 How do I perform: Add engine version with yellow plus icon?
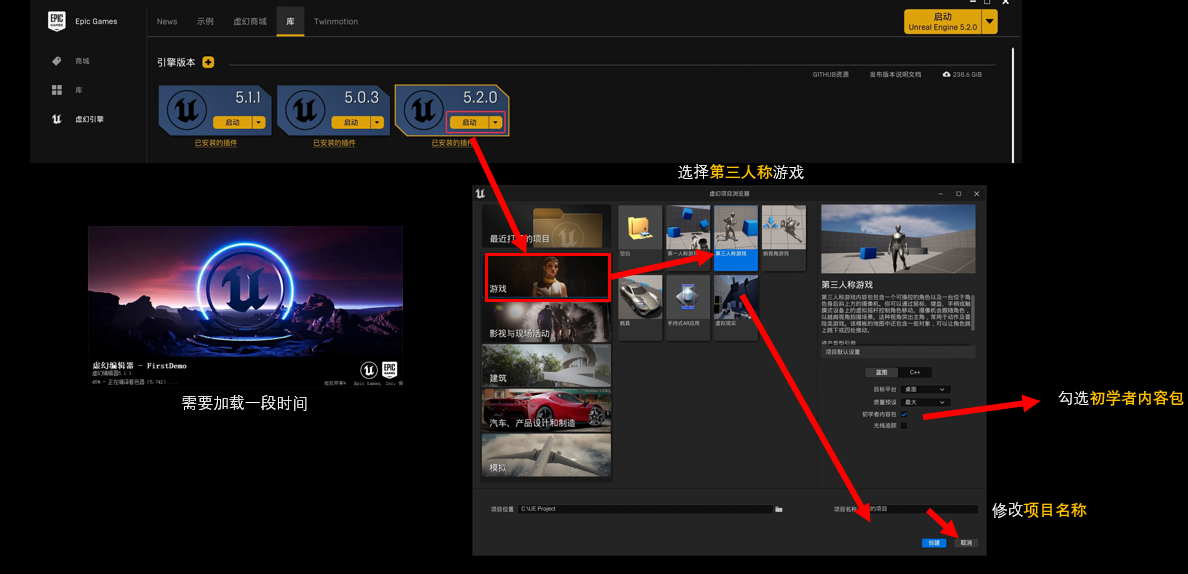pyautogui.click(x=208, y=62)
